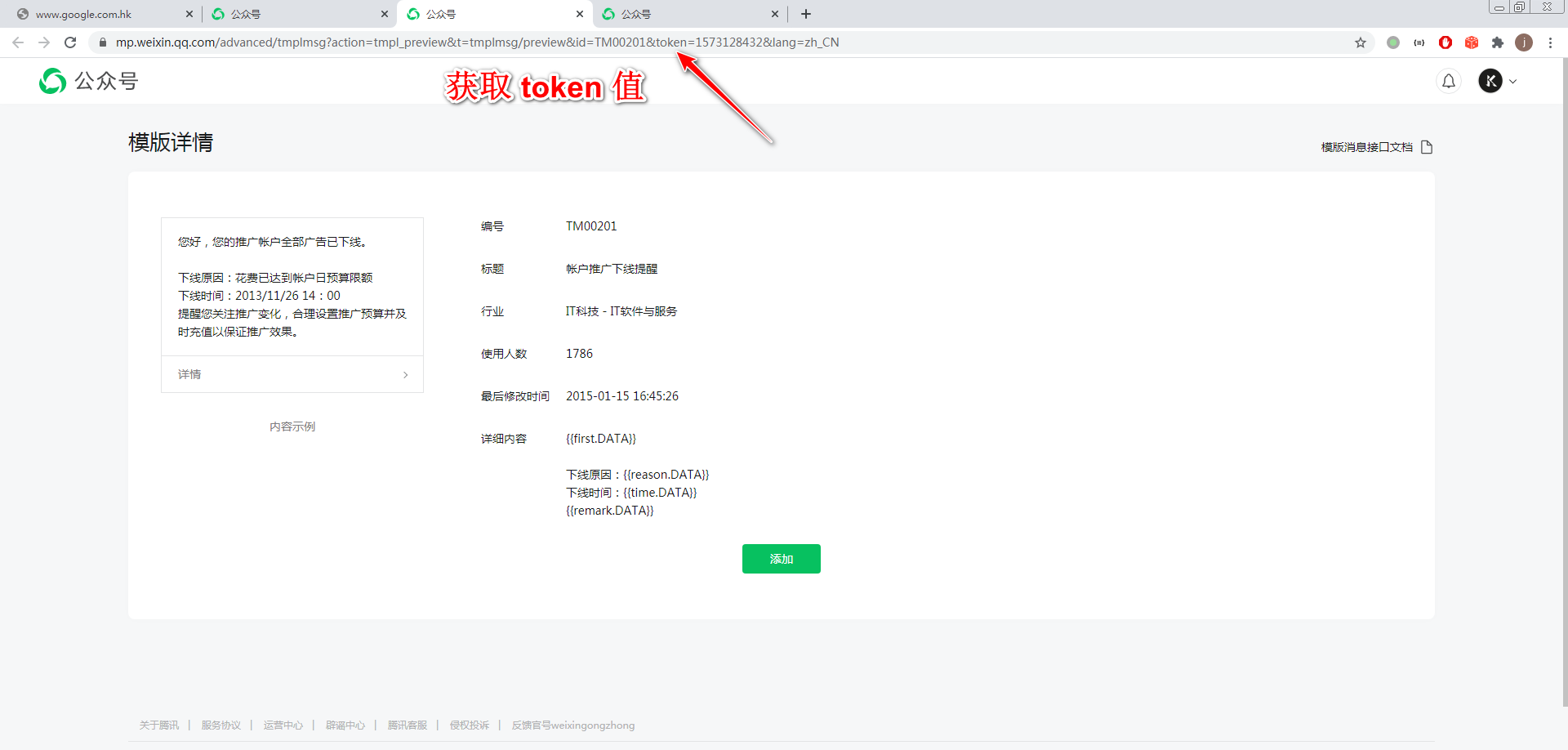1568x750 pixels.
Task: Click the browser back arrow
Action: tap(18, 42)
